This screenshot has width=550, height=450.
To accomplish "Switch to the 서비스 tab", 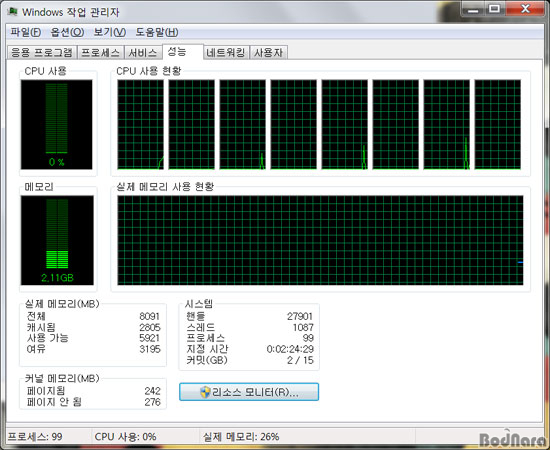I will [142, 53].
